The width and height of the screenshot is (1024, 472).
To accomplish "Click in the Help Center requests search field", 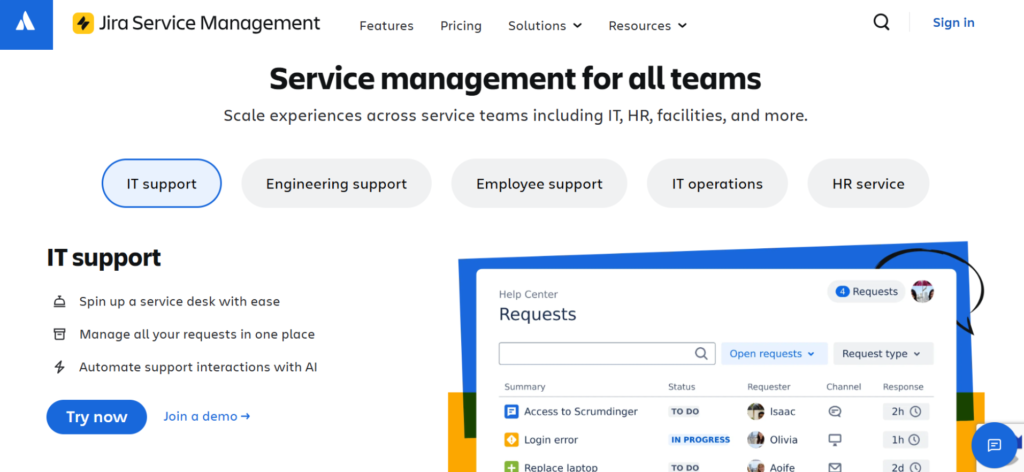I will [607, 353].
